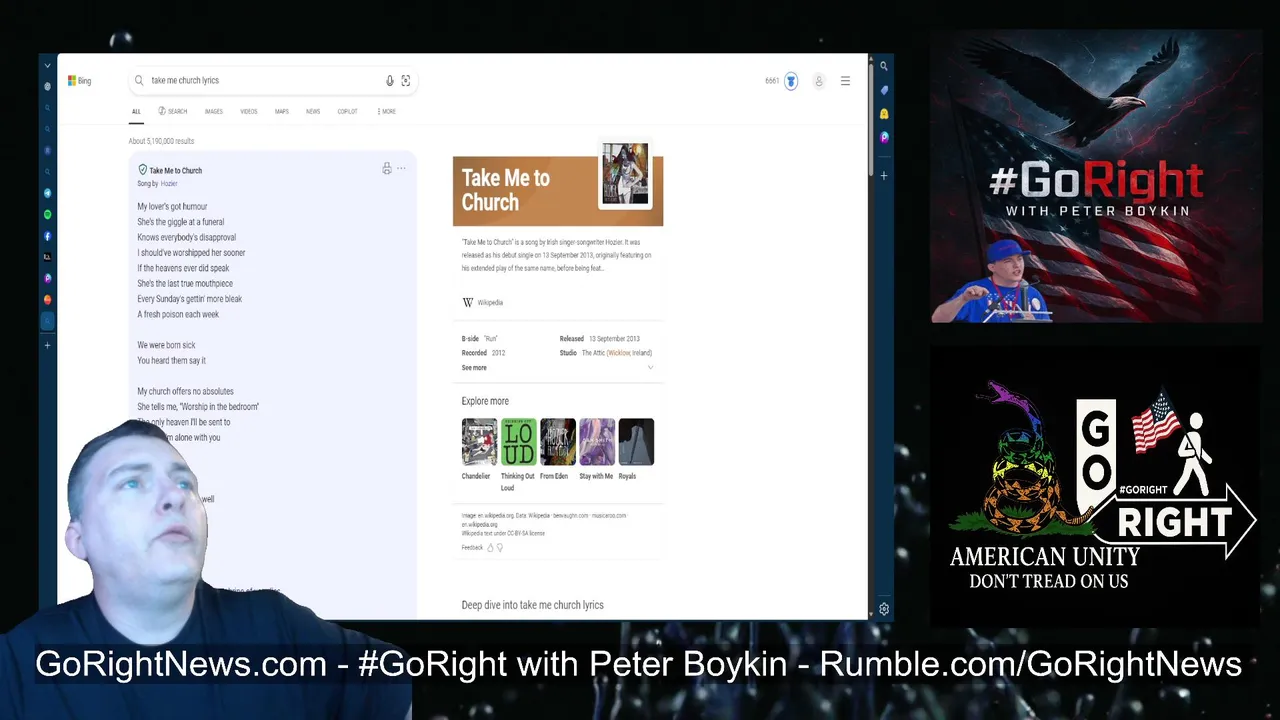Viewport: 1280px width, 720px height.
Task: Click the Bing logo
Action: coord(79,81)
